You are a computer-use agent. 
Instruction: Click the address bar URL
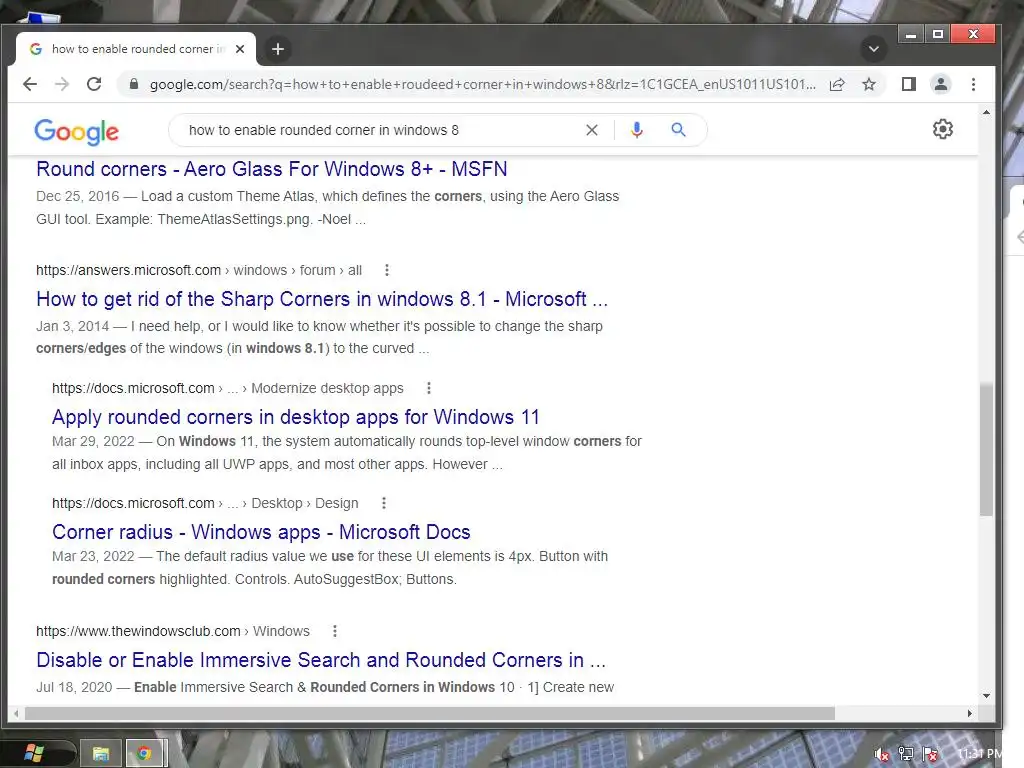pos(482,84)
